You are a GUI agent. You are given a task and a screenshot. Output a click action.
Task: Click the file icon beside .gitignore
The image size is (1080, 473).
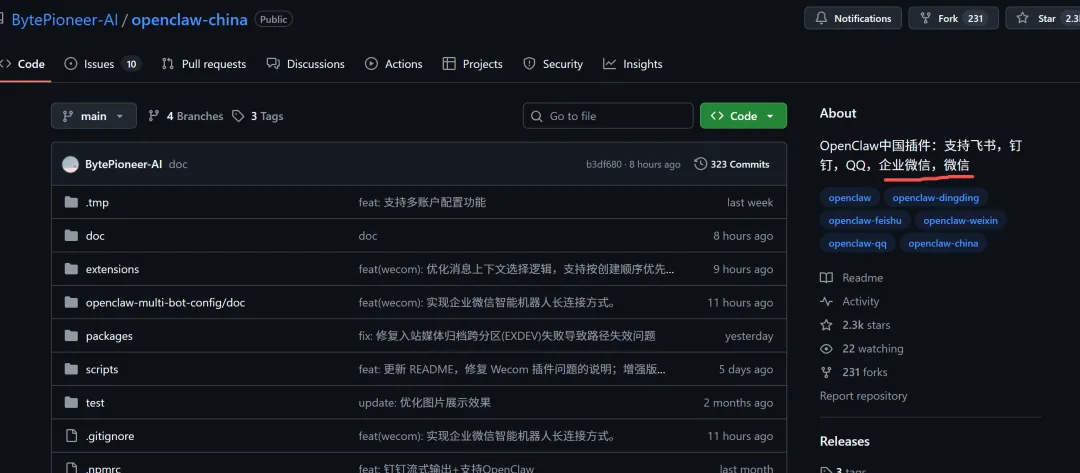[x=71, y=436]
